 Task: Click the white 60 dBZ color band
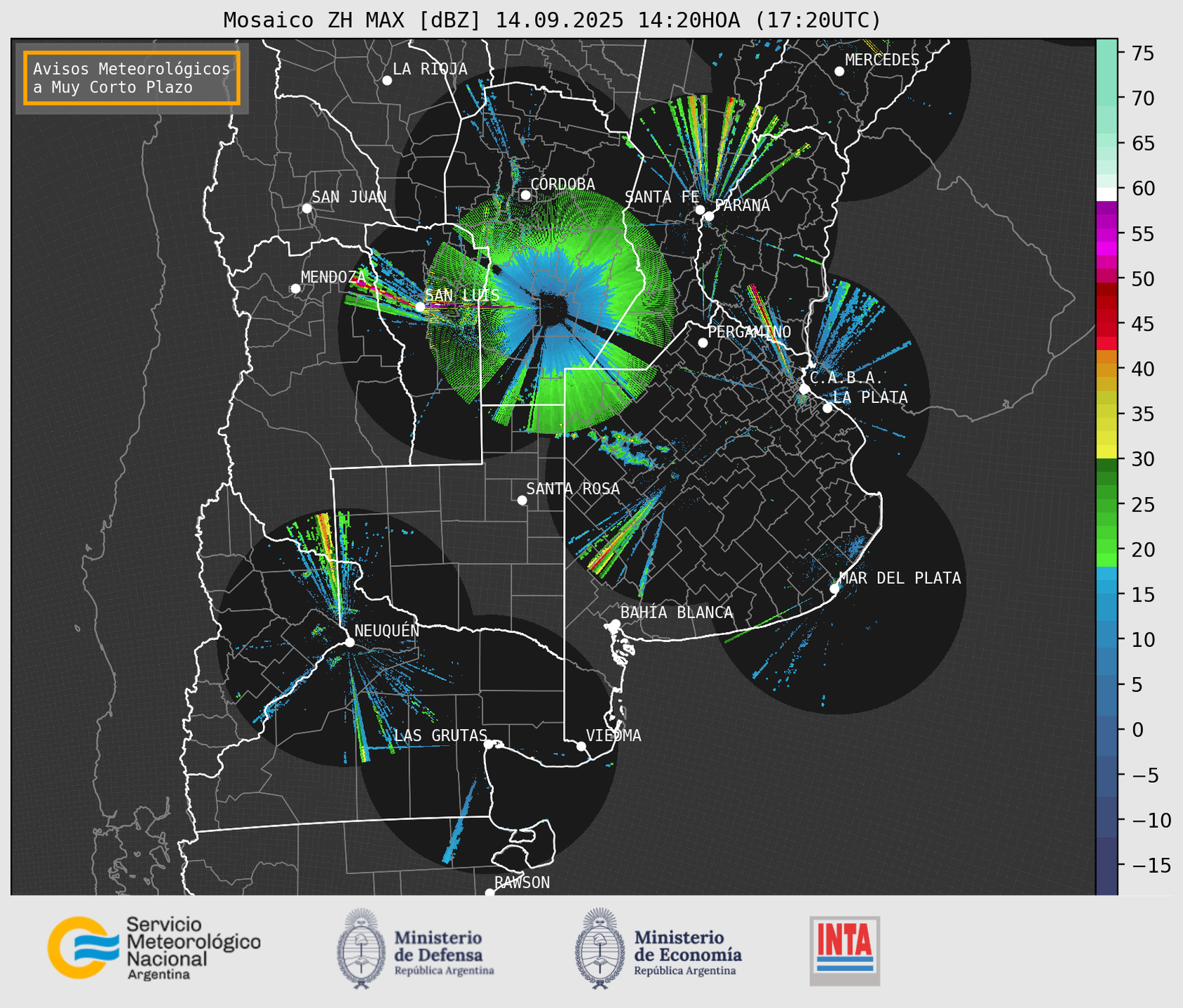(x=1106, y=193)
